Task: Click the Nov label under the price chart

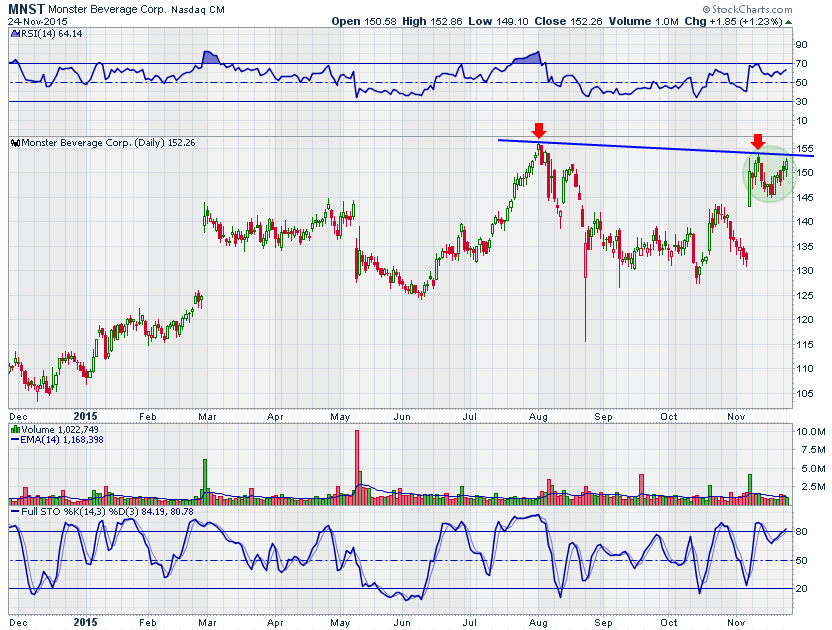Action: pyautogui.click(x=736, y=417)
